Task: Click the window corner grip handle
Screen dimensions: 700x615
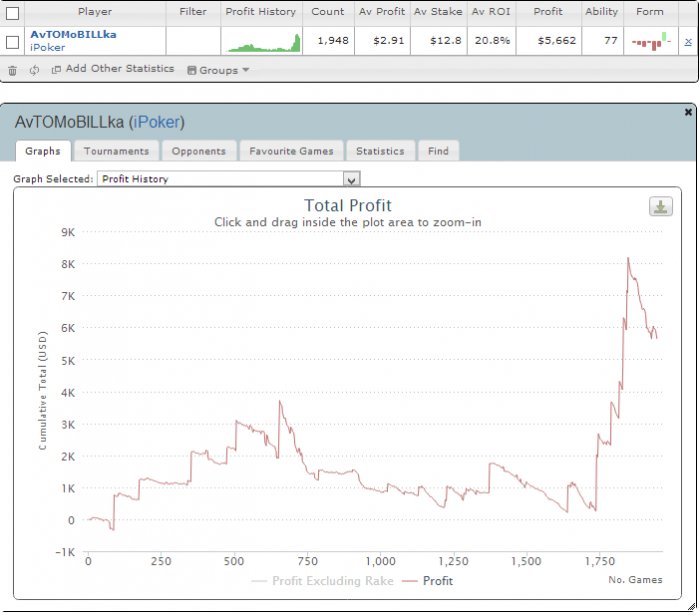Action: (x=692, y=606)
